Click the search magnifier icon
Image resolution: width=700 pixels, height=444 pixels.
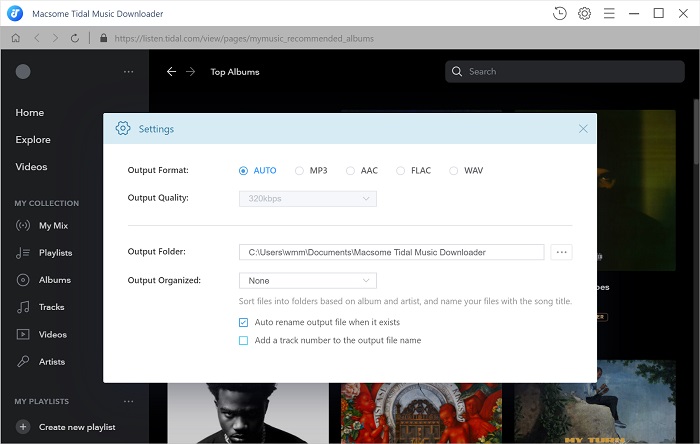coord(457,71)
